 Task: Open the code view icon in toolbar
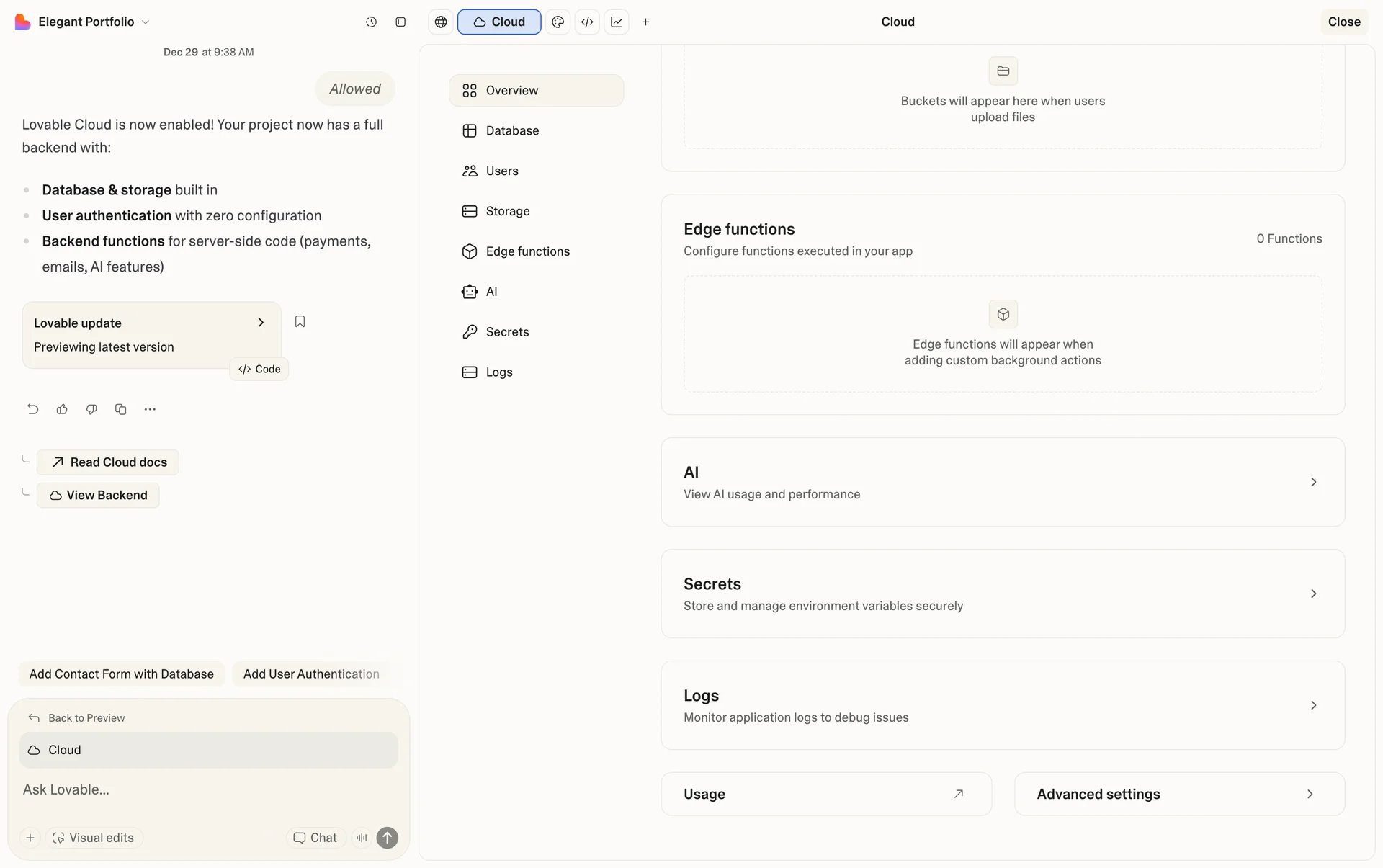587,22
